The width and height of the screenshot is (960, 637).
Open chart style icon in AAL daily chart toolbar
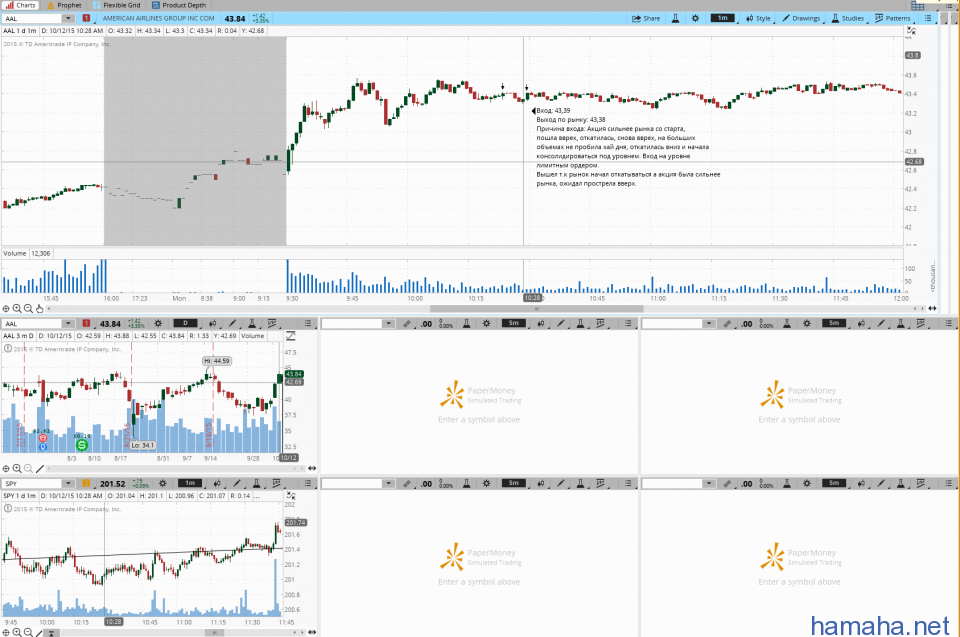tap(212, 323)
